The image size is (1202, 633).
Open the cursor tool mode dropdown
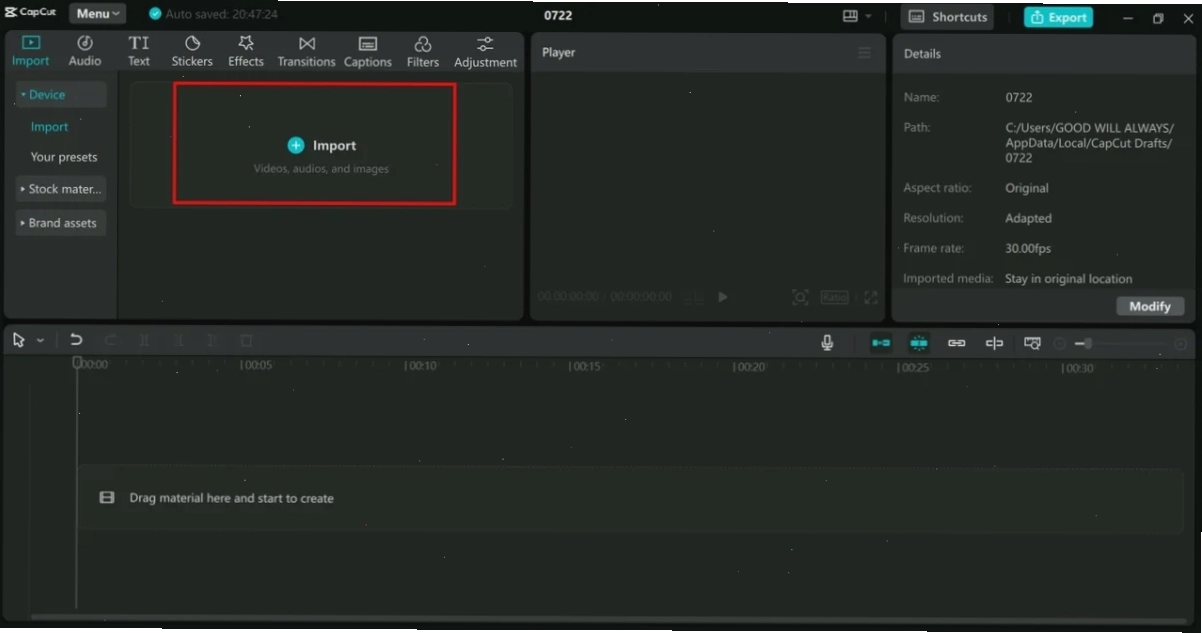(x=40, y=341)
